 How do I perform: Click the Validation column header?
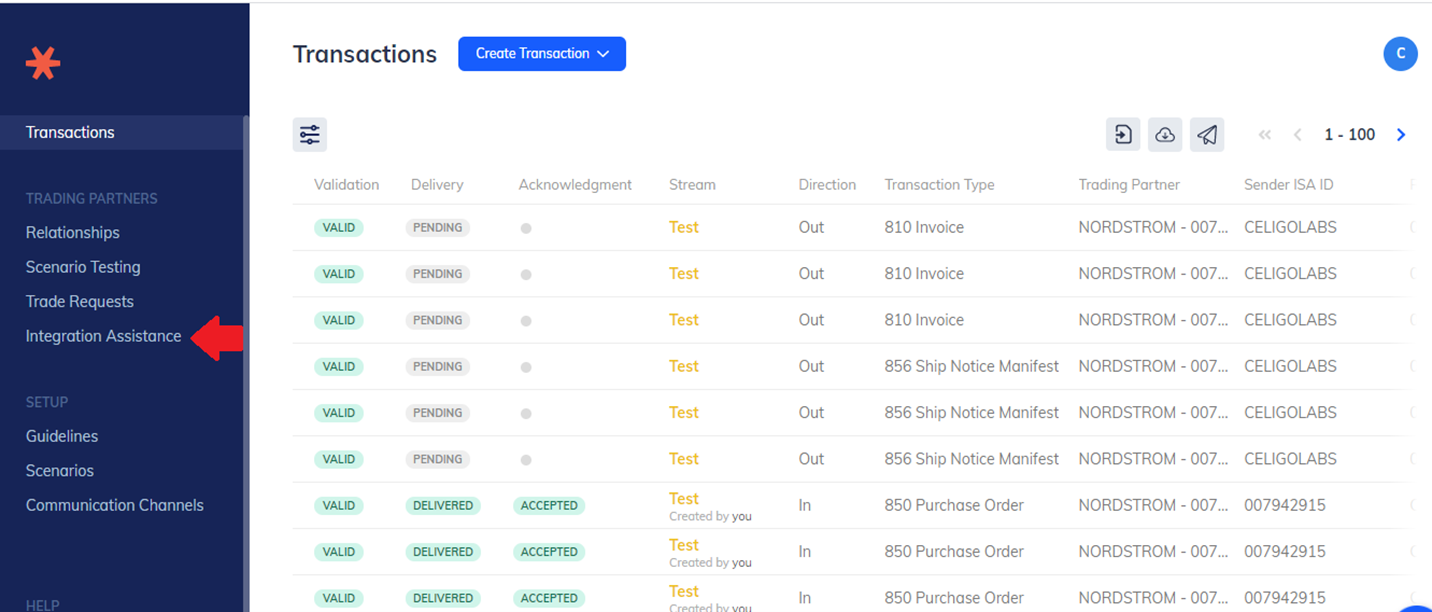(347, 185)
